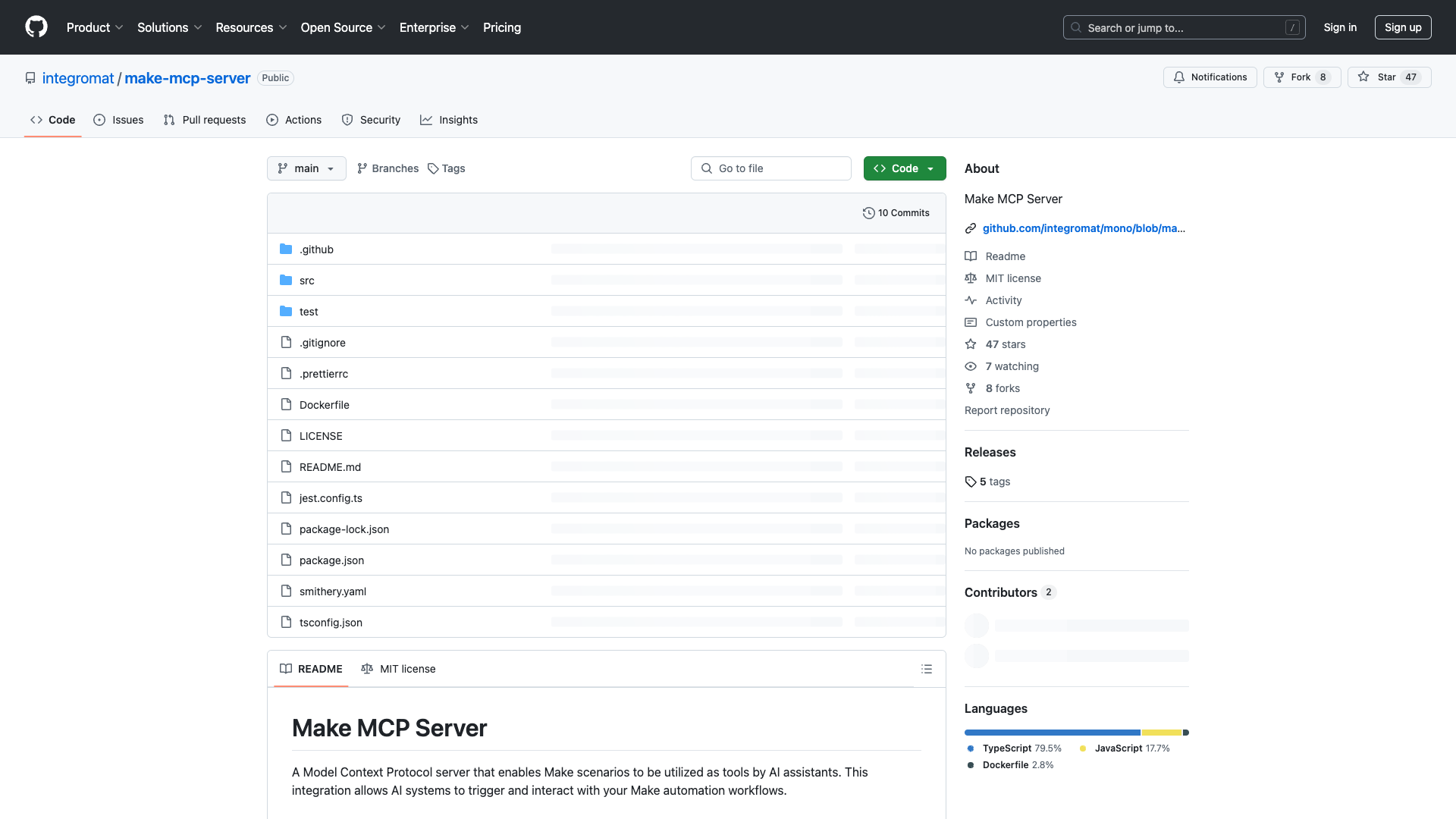Image resolution: width=1456 pixels, height=819 pixels.
Task: Open the main branch selector dropdown
Action: [x=306, y=168]
